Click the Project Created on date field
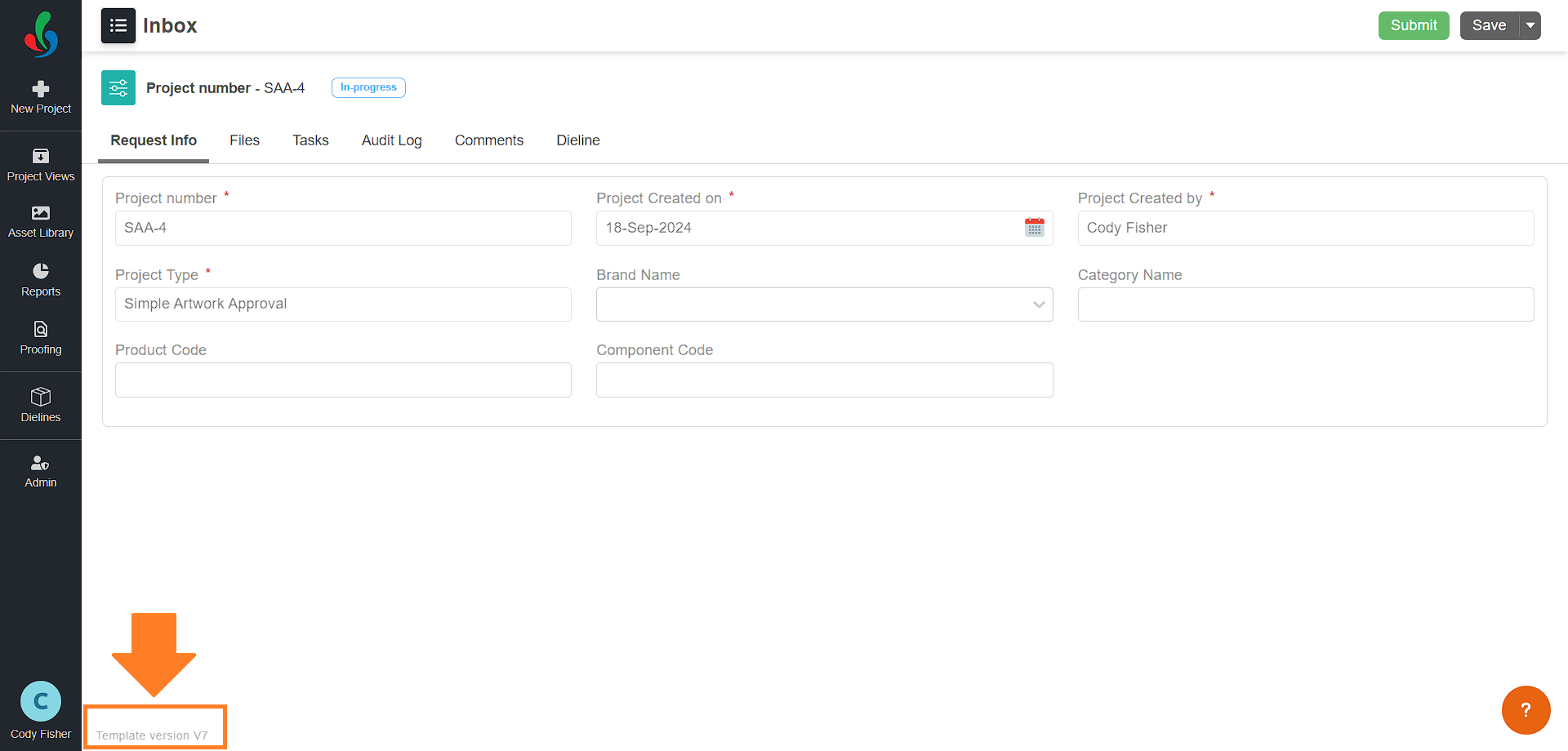Screen dimensions: 1568x751 point(824,228)
